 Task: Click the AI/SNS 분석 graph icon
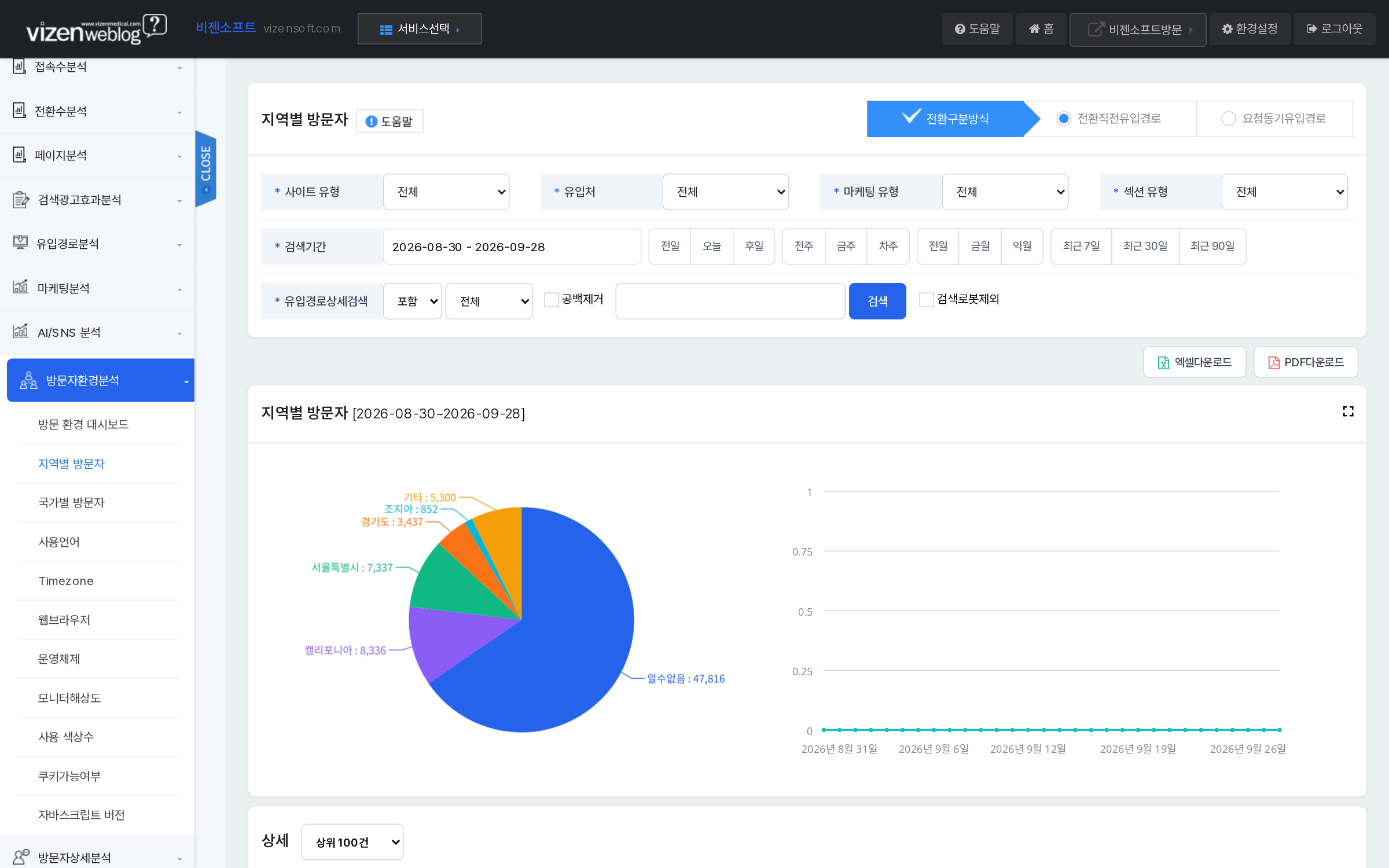pyautogui.click(x=20, y=332)
